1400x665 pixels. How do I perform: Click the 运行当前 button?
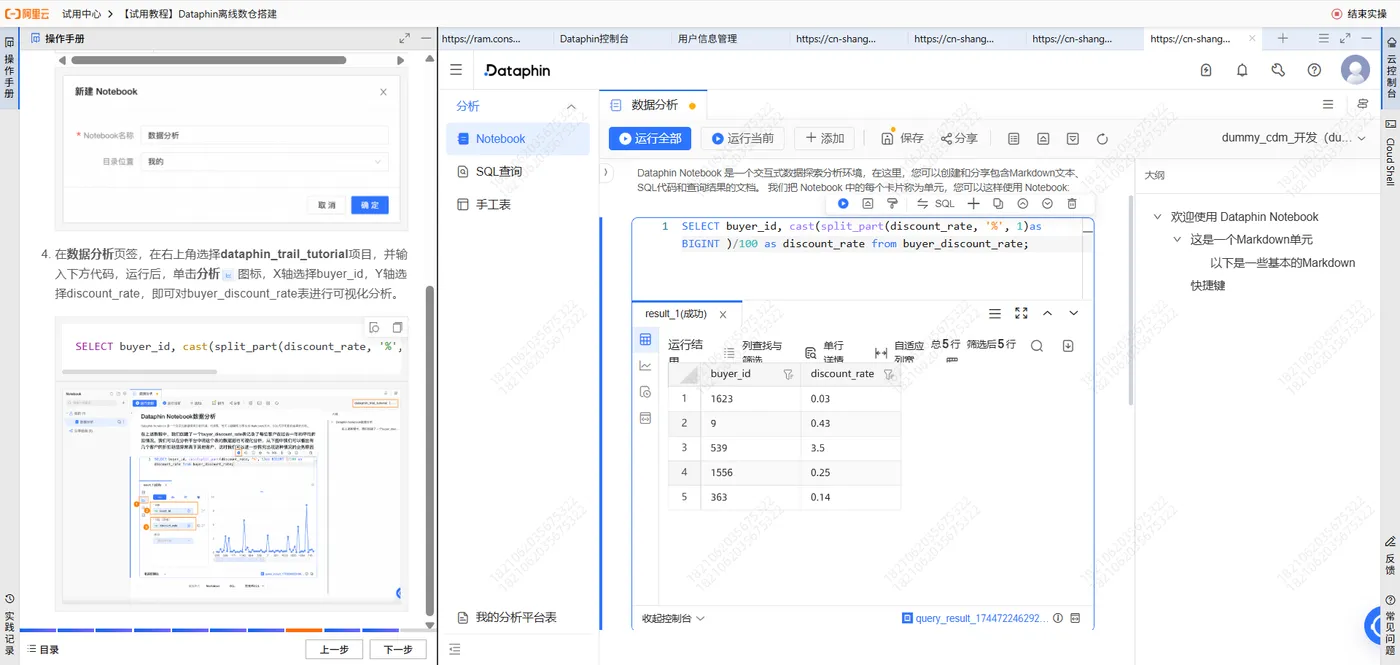741,138
